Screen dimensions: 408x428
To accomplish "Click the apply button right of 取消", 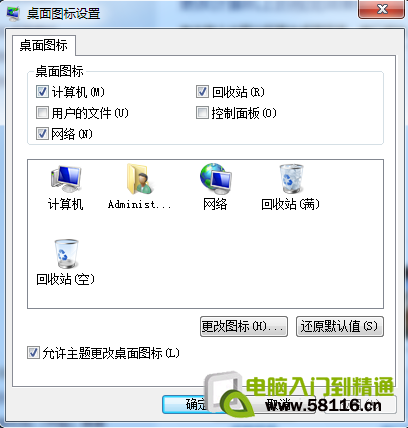I will click(361, 405).
